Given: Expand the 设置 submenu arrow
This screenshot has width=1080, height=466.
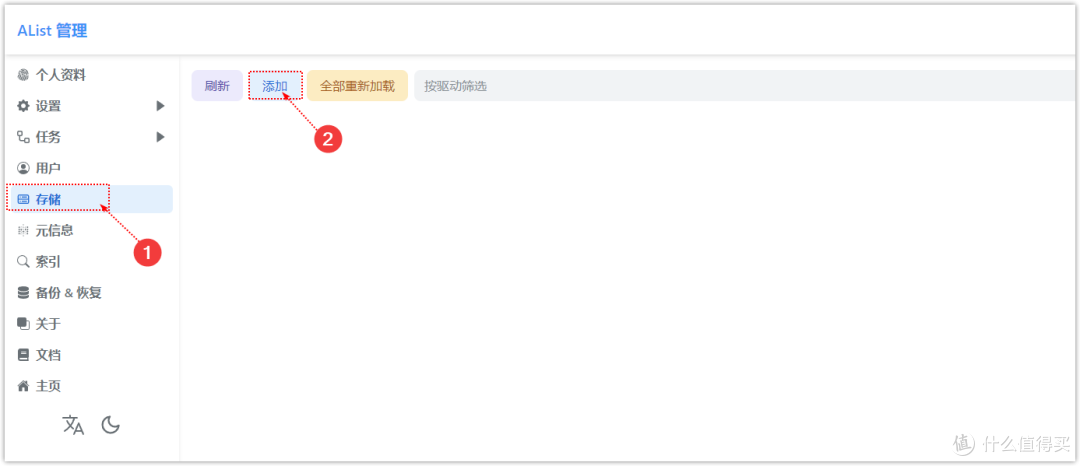Looking at the screenshot, I should tap(160, 106).
